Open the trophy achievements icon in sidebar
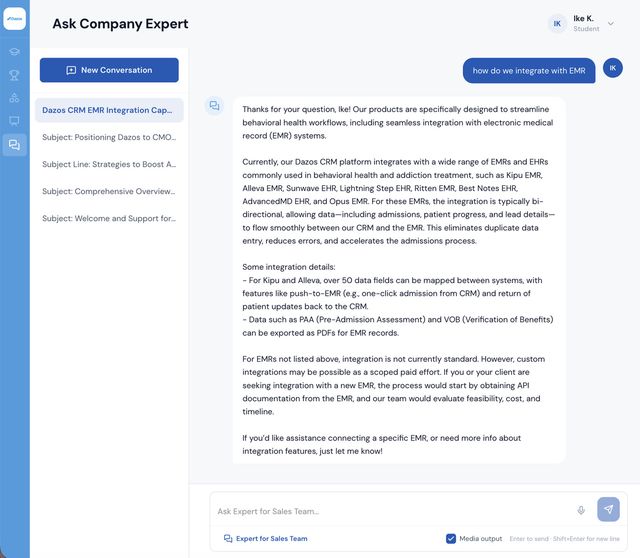This screenshot has width=640, height=558. coord(14,75)
